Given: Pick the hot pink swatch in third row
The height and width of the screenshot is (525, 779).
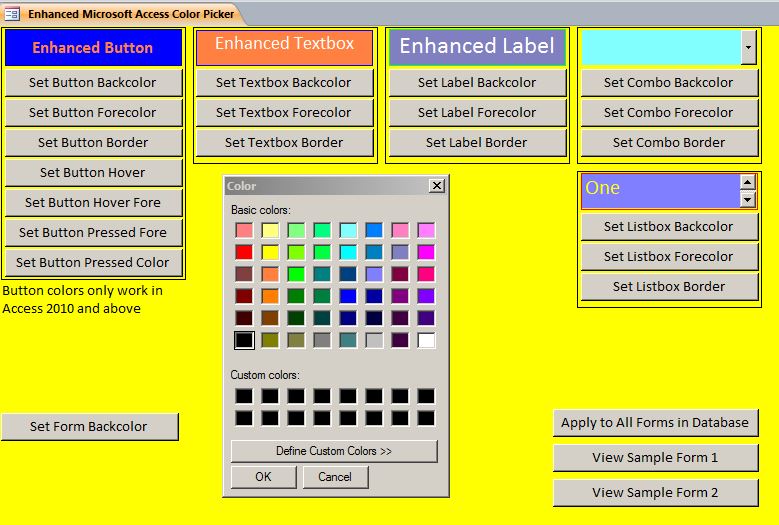Looking at the screenshot, I should [426, 274].
